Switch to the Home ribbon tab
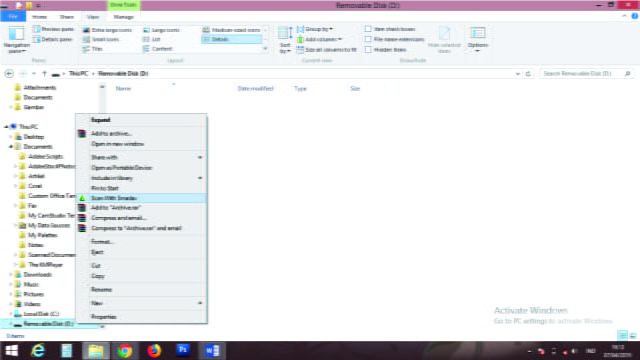Screen dimensions: 640x360 pyautogui.click(x=40, y=17)
